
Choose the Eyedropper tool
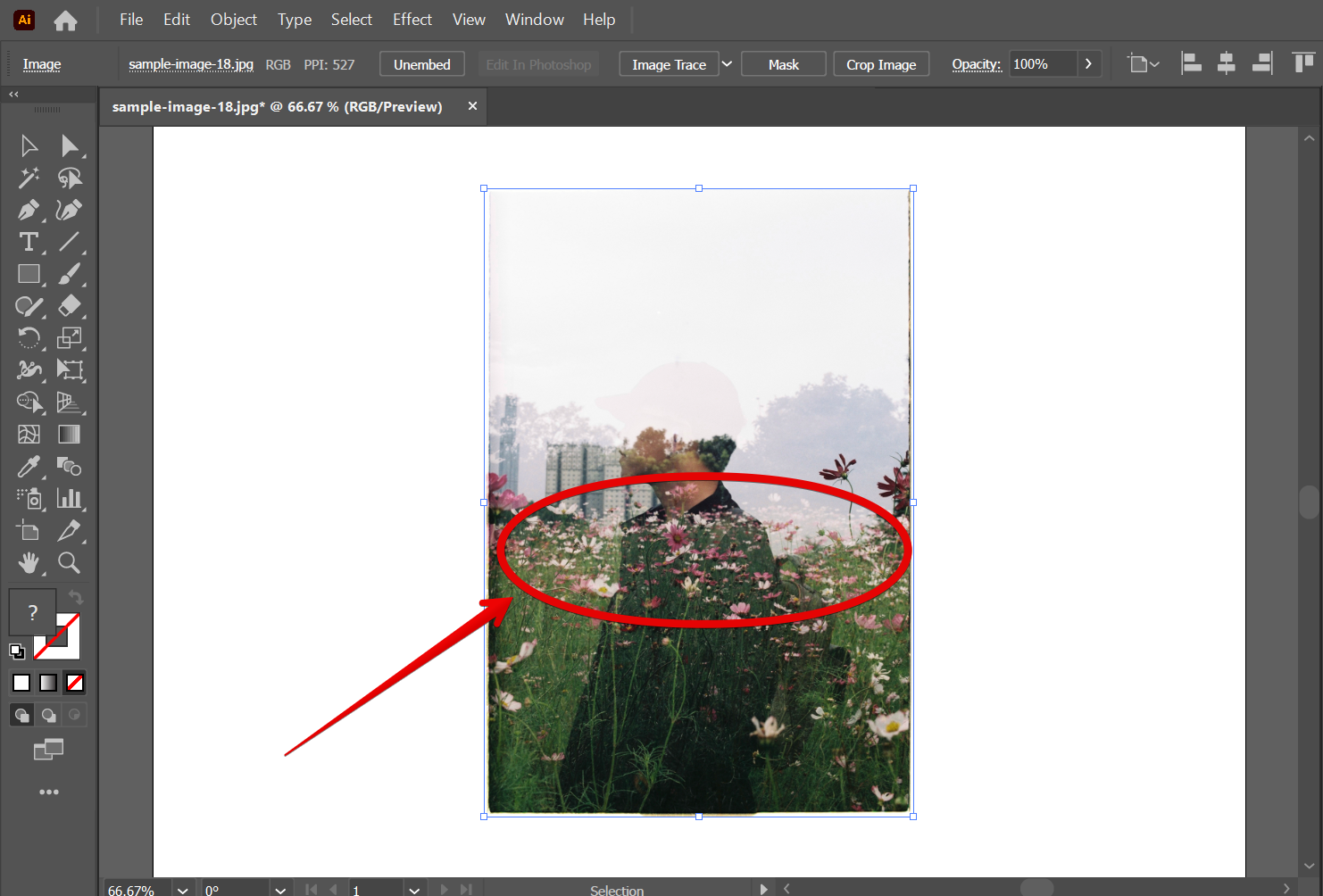click(x=29, y=467)
